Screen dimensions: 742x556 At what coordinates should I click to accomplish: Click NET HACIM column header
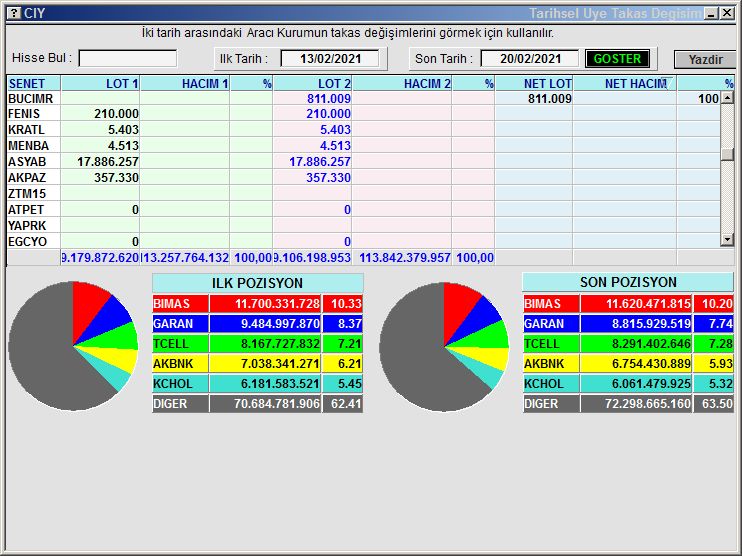[x=625, y=83]
